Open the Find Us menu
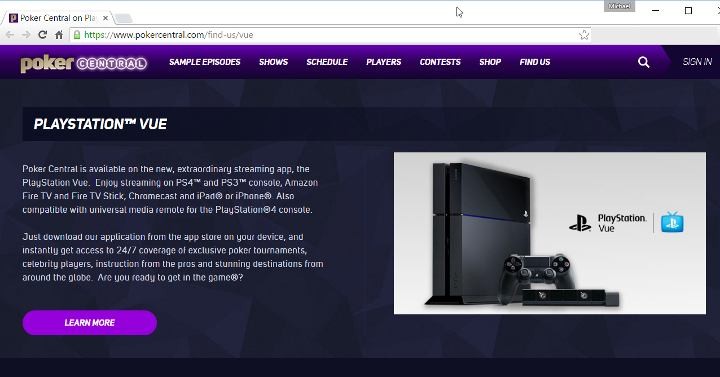Image resolution: width=720 pixels, height=377 pixels. [x=534, y=62]
